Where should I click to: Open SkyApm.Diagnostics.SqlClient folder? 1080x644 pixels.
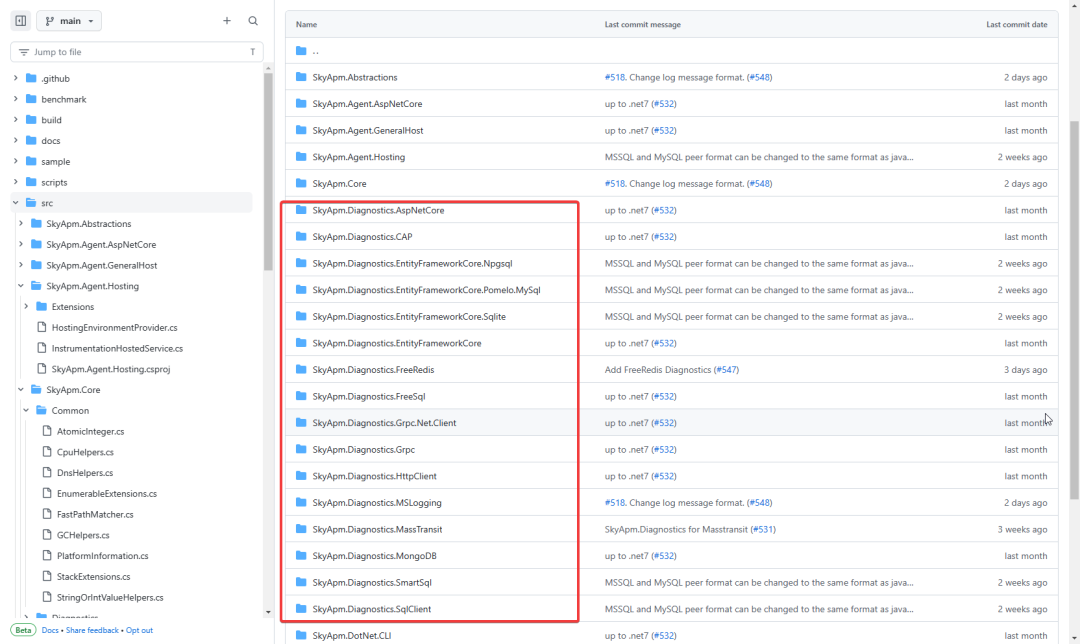[x=372, y=609]
